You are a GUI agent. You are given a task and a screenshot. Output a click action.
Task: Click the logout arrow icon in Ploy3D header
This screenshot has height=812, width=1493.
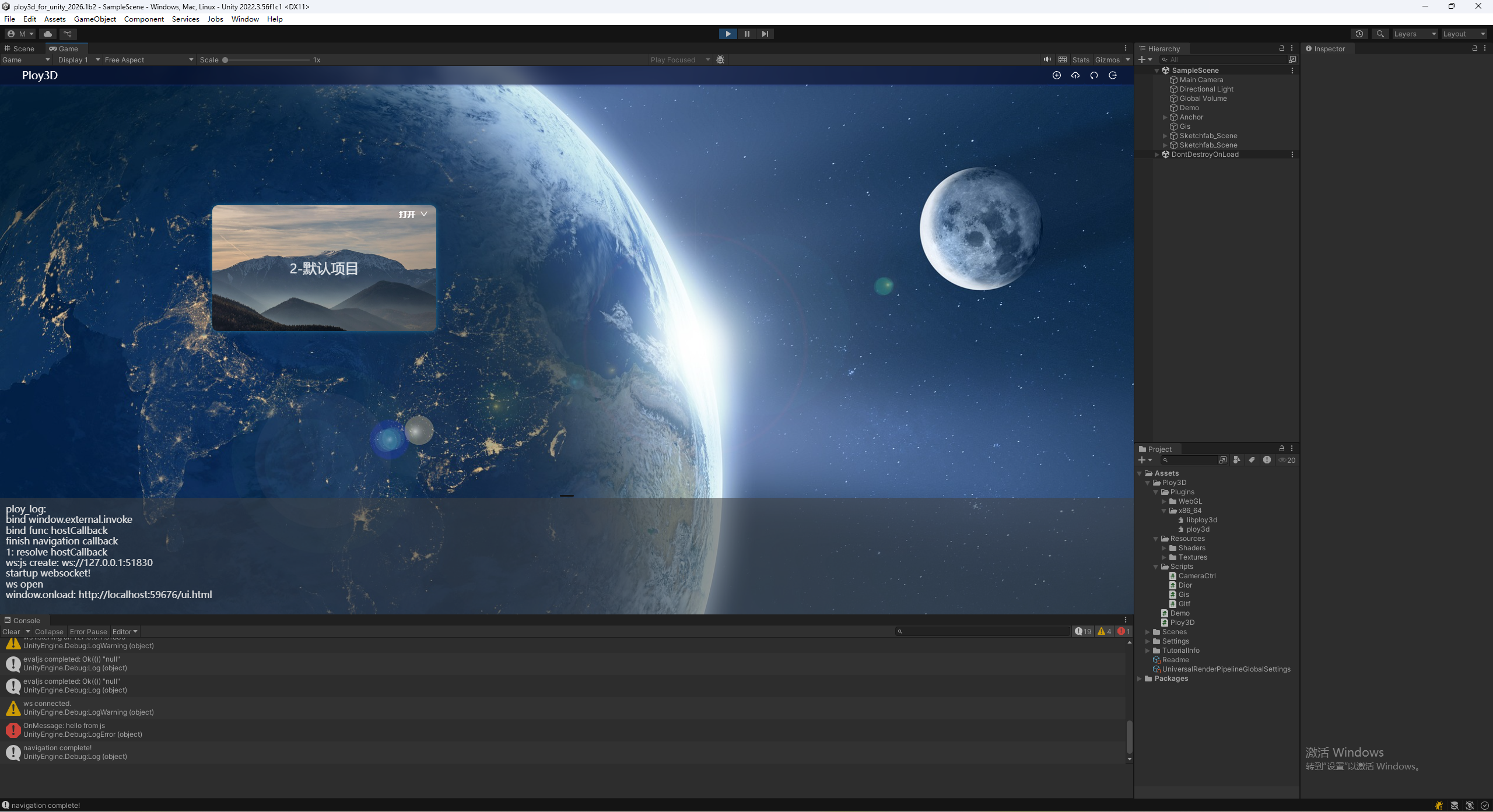1113,75
